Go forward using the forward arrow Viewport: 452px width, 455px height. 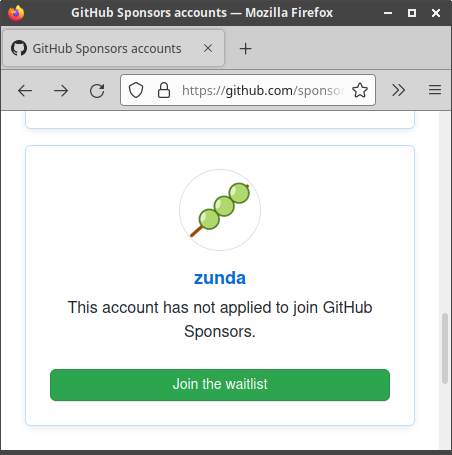click(x=61, y=90)
